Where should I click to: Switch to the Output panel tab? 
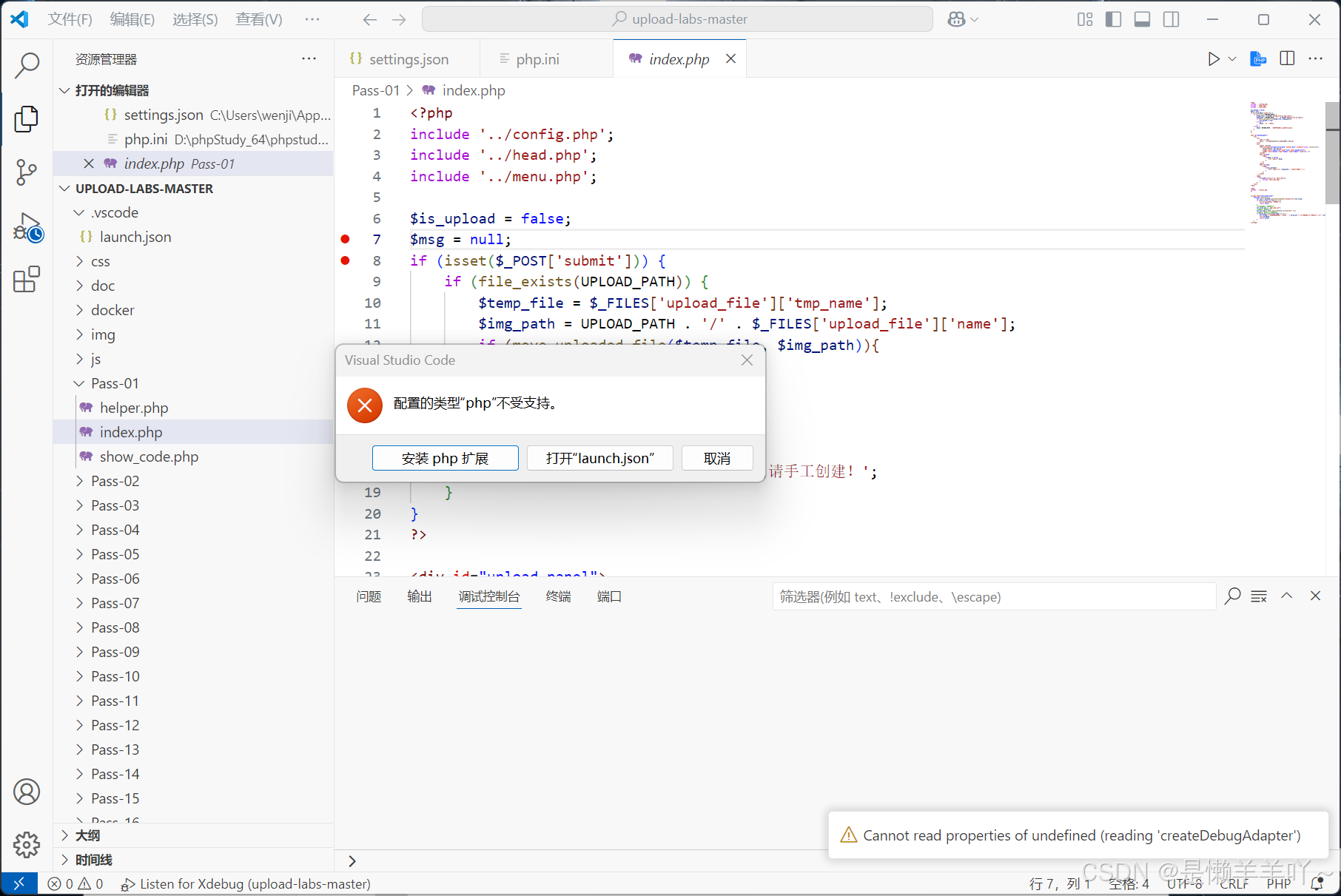pyautogui.click(x=420, y=596)
